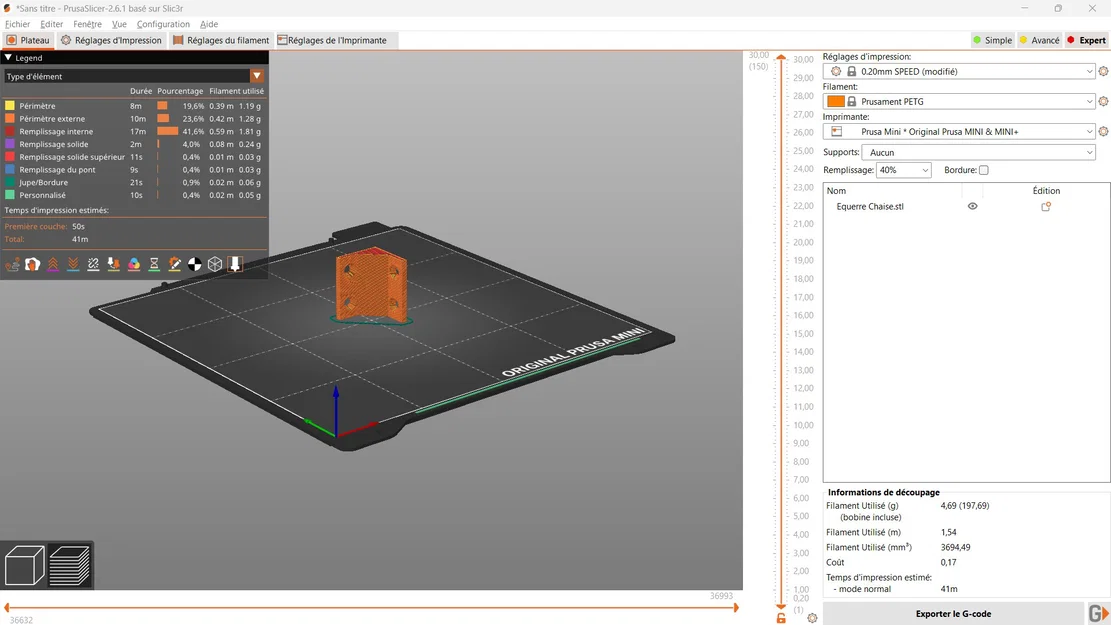Collapse the Legend panel triangle
1111x625 pixels.
[8, 58]
